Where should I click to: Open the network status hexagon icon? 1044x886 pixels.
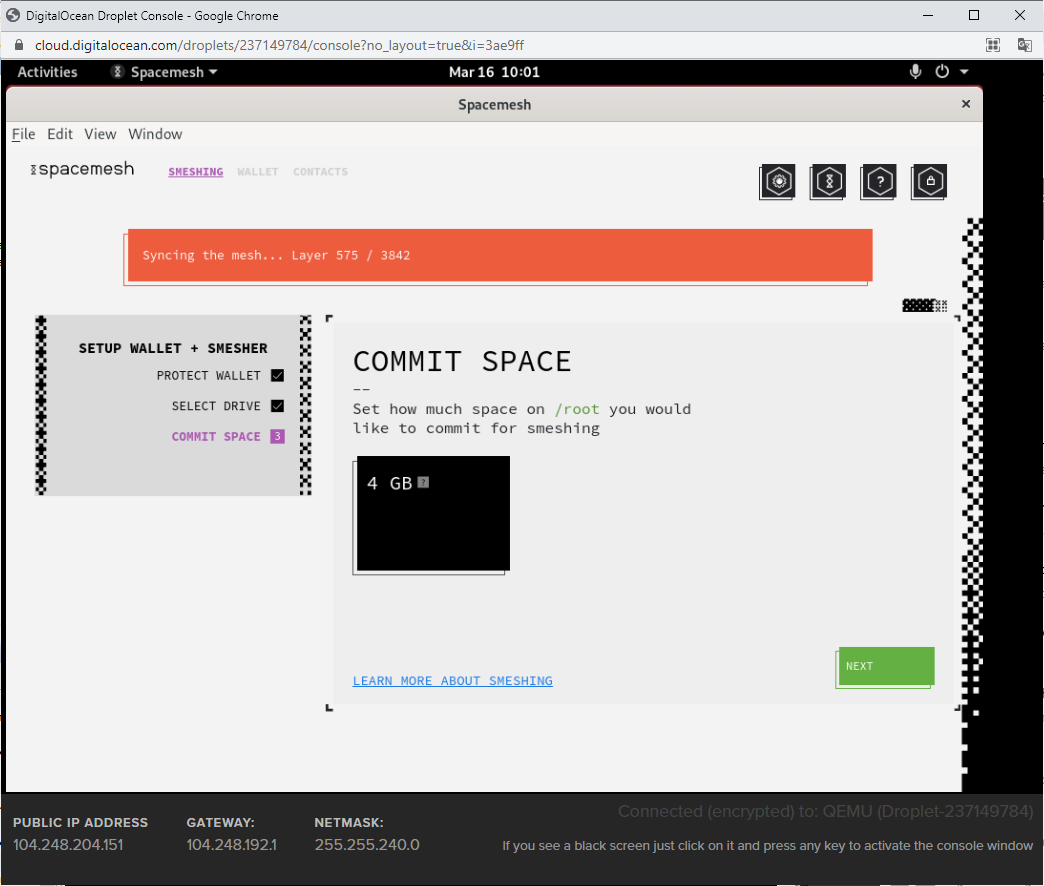pos(828,182)
